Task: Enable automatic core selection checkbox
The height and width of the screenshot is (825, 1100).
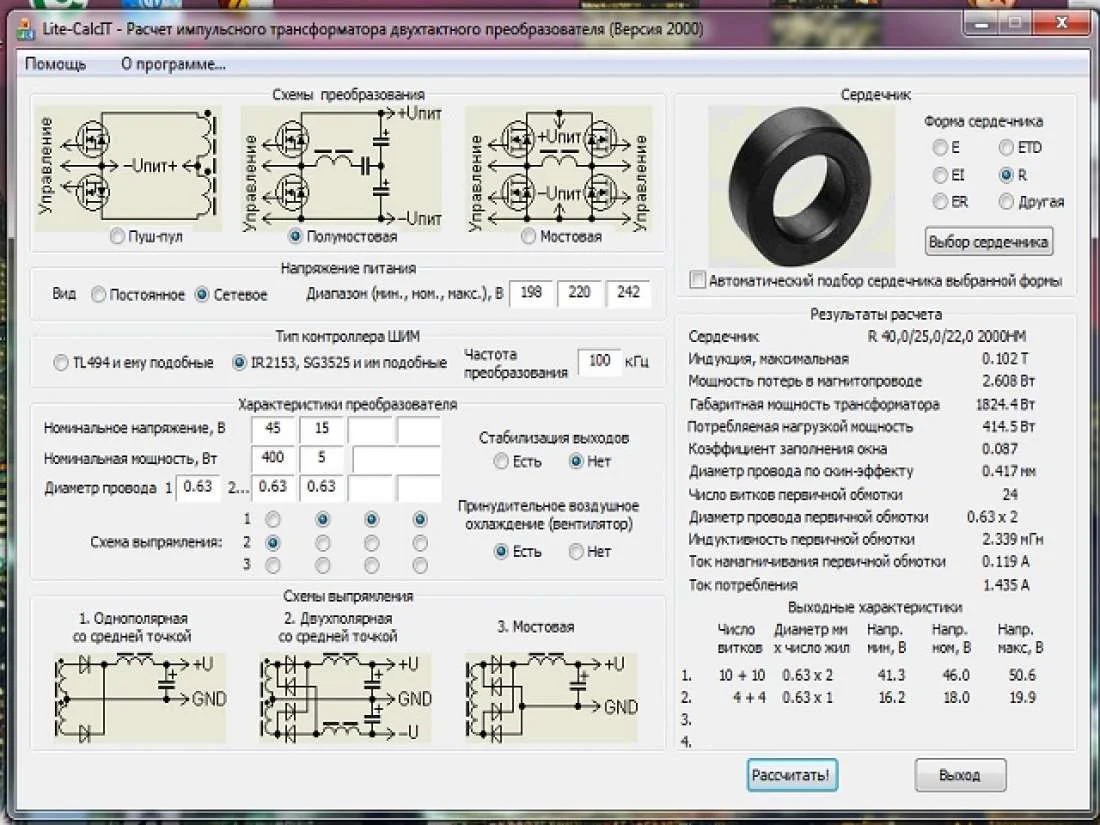Action: coord(697,280)
